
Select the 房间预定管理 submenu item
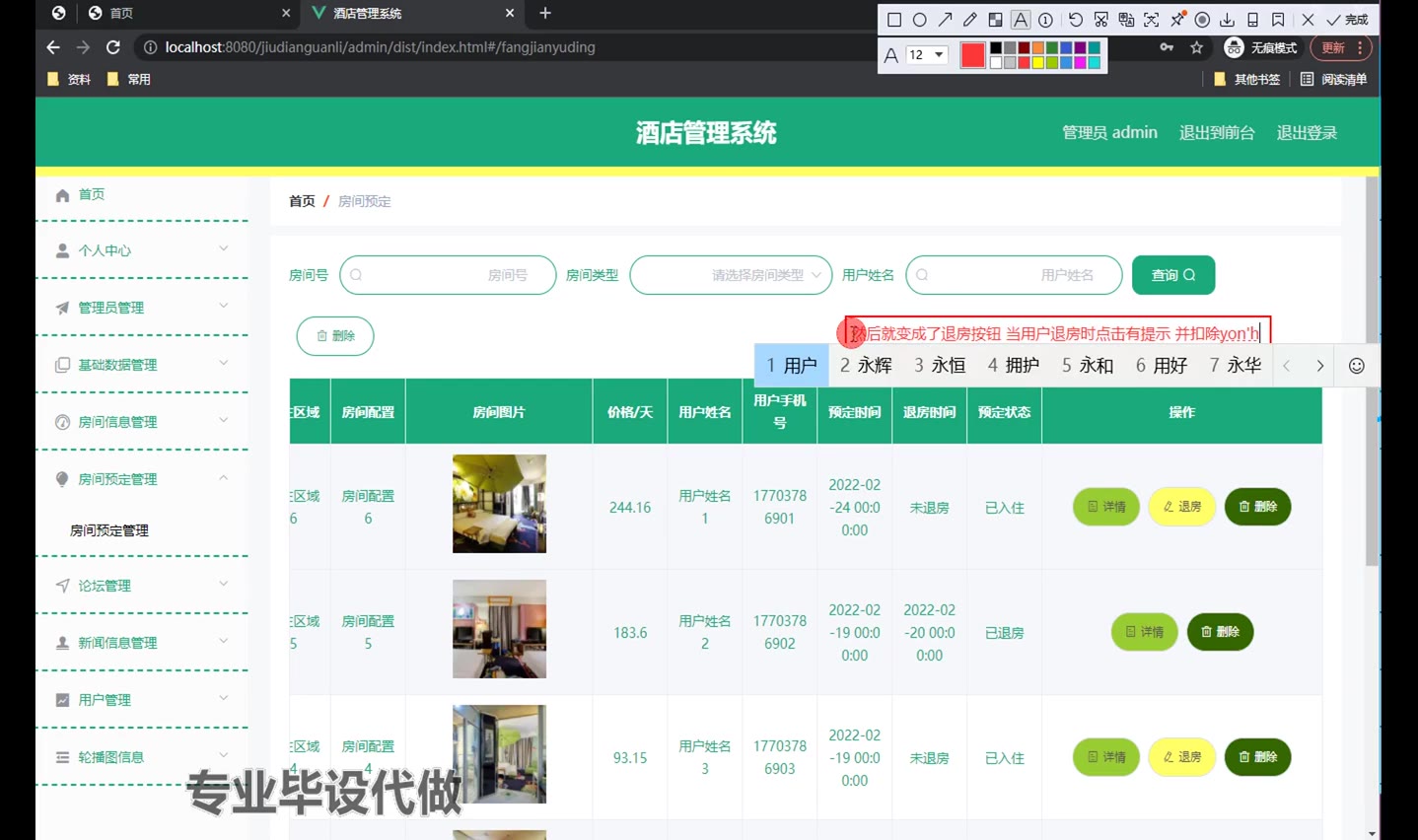point(109,530)
